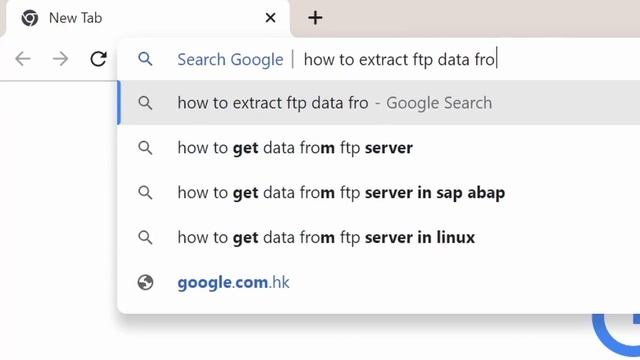The height and width of the screenshot is (360, 640).
Task: Close the New Tab tab
Action: (x=270, y=18)
